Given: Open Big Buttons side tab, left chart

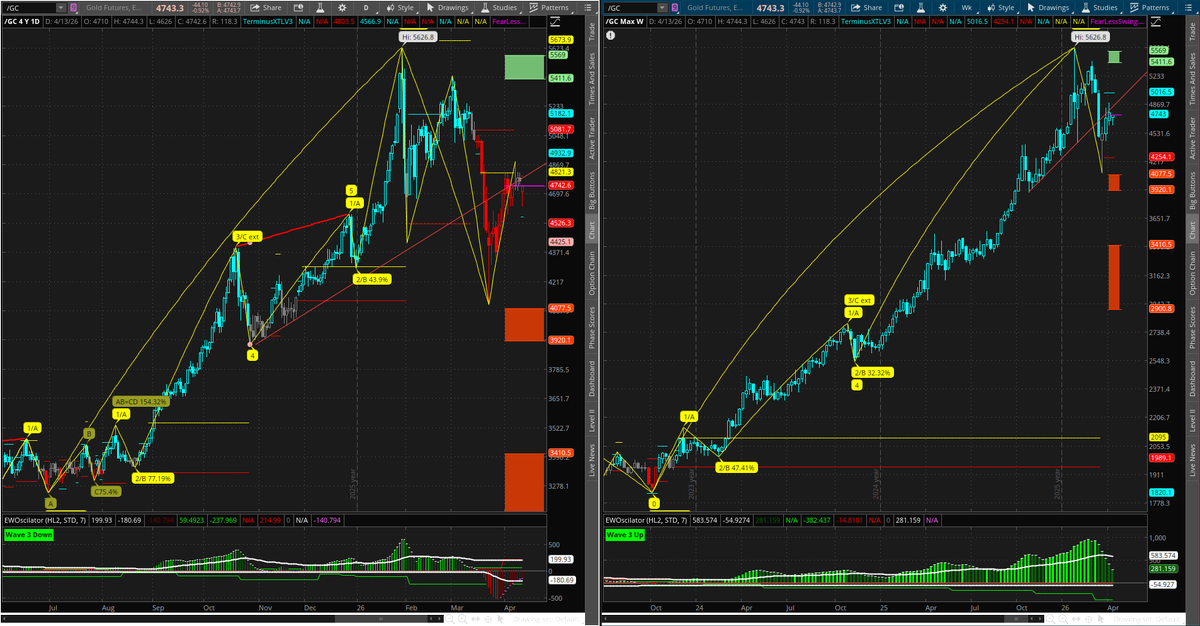Looking at the screenshot, I should click(590, 190).
